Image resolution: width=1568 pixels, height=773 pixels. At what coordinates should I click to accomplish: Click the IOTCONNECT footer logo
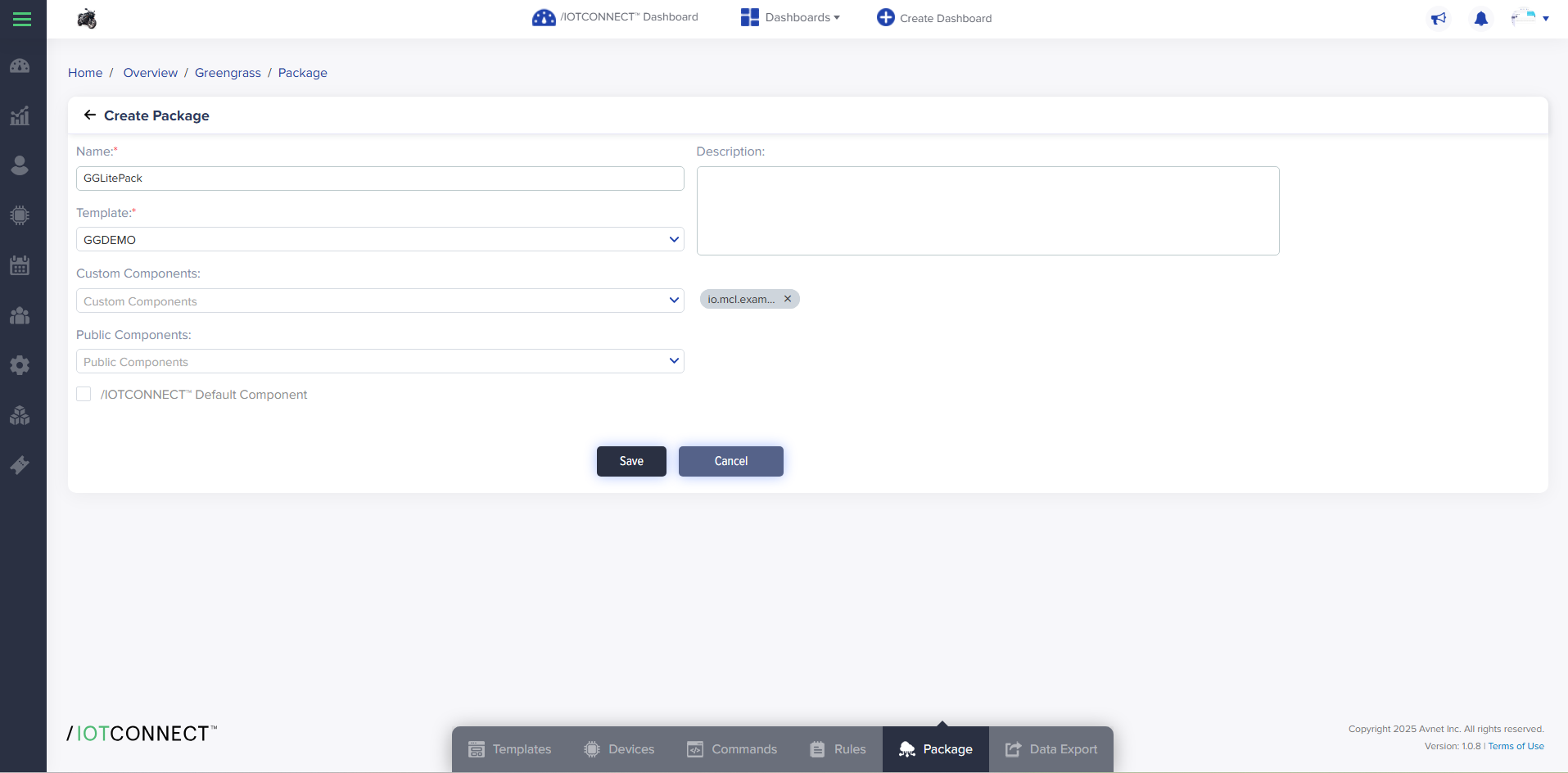click(x=142, y=734)
